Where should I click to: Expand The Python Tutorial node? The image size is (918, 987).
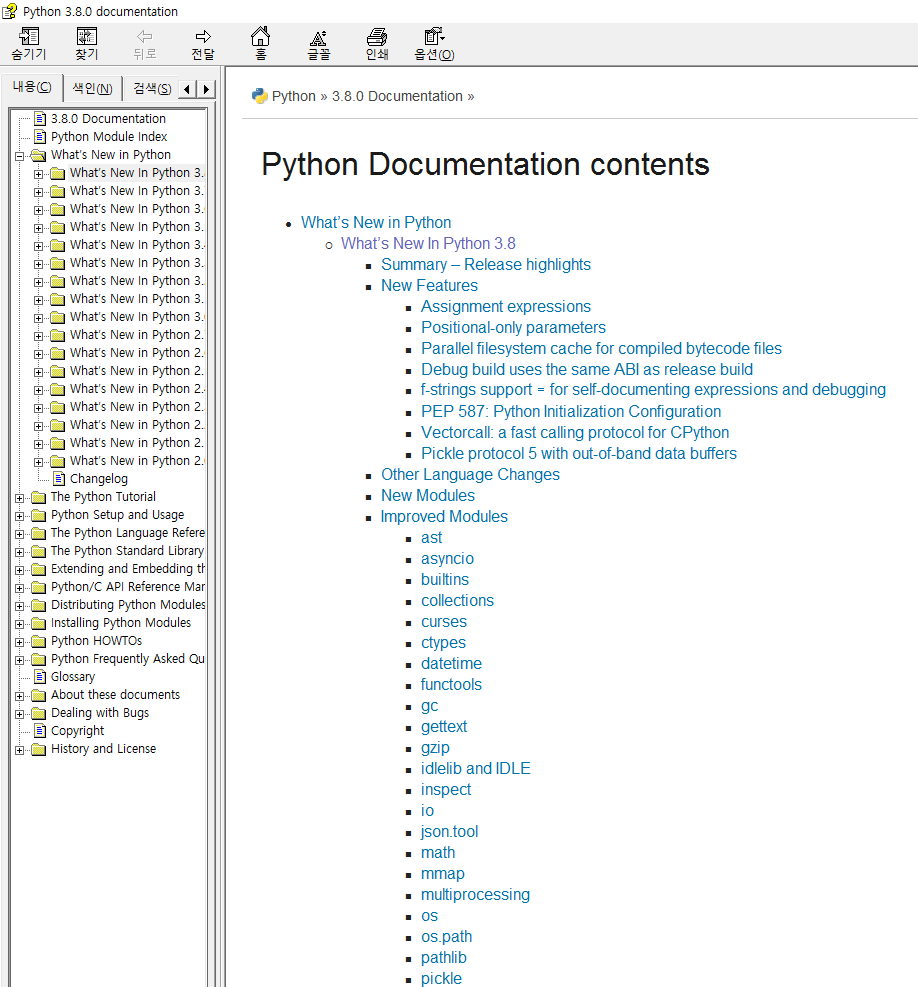[20, 499]
